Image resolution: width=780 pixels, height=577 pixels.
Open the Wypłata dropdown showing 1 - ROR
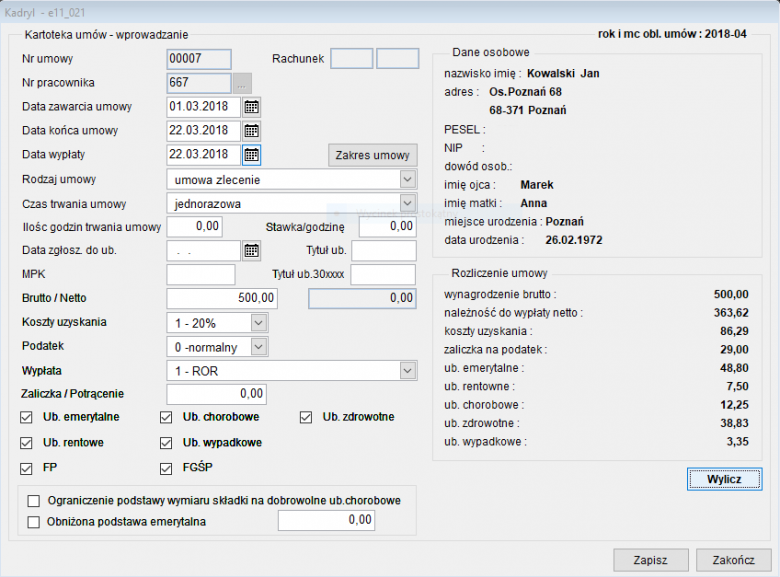point(407,371)
